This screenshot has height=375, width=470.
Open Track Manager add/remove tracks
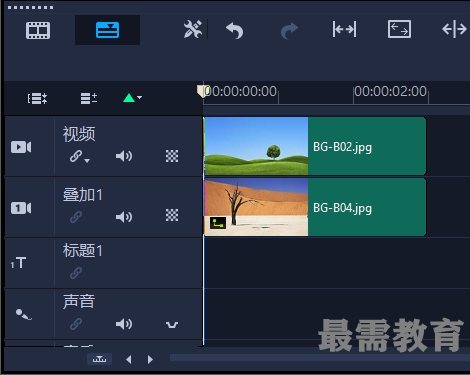[89, 98]
